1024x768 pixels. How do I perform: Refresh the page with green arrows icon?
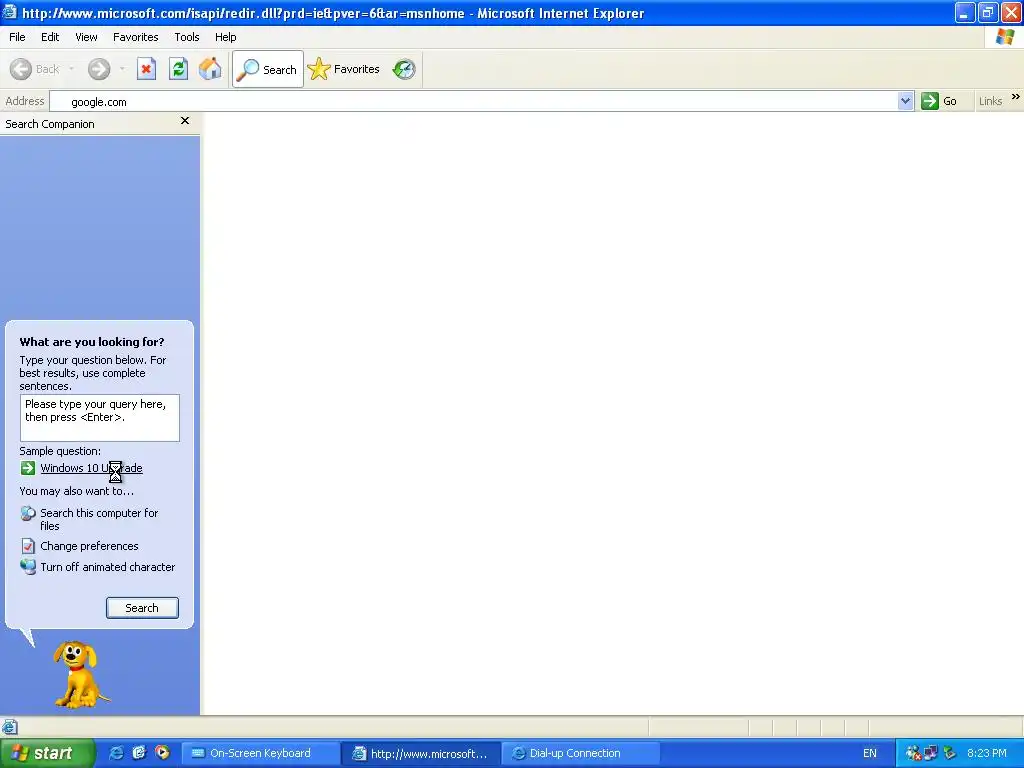pos(178,69)
